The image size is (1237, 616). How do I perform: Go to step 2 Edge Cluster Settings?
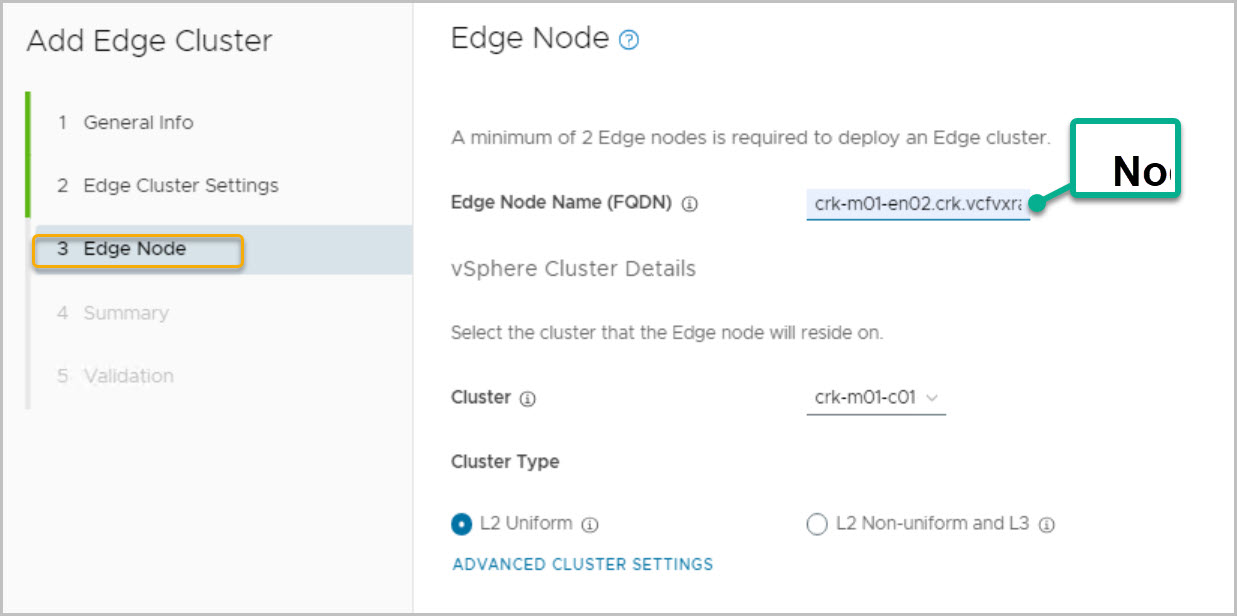(x=180, y=186)
